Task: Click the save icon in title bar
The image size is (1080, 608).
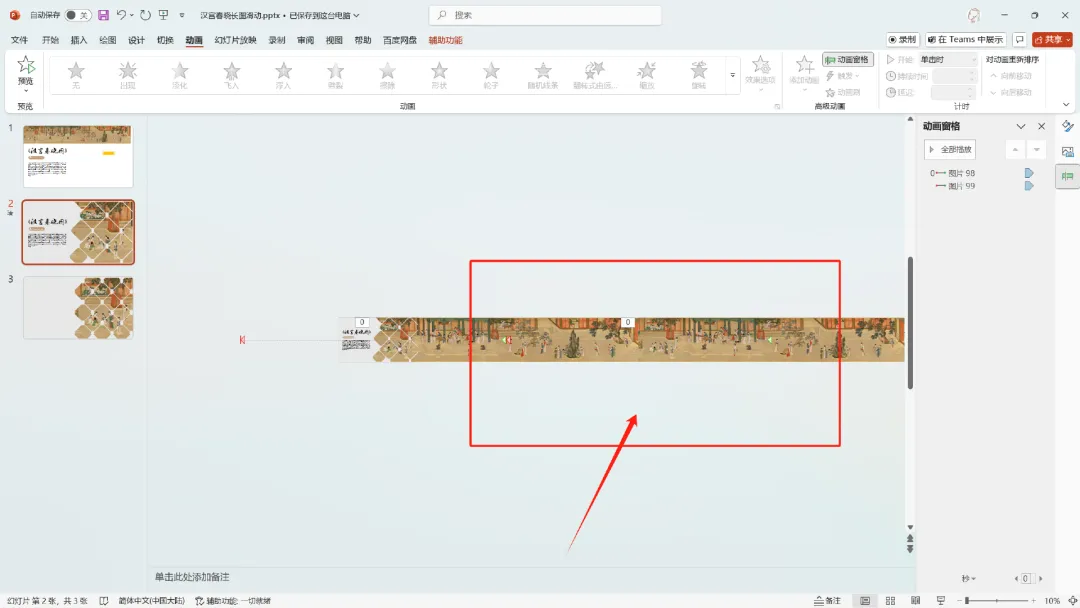Action: pos(103,15)
